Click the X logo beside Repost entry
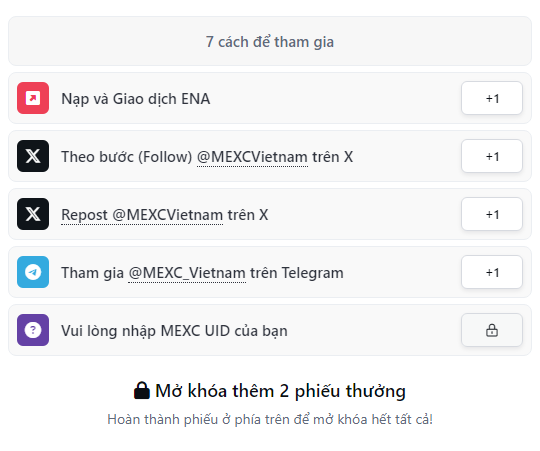Screen dimensions: 540x451 (x=33, y=214)
